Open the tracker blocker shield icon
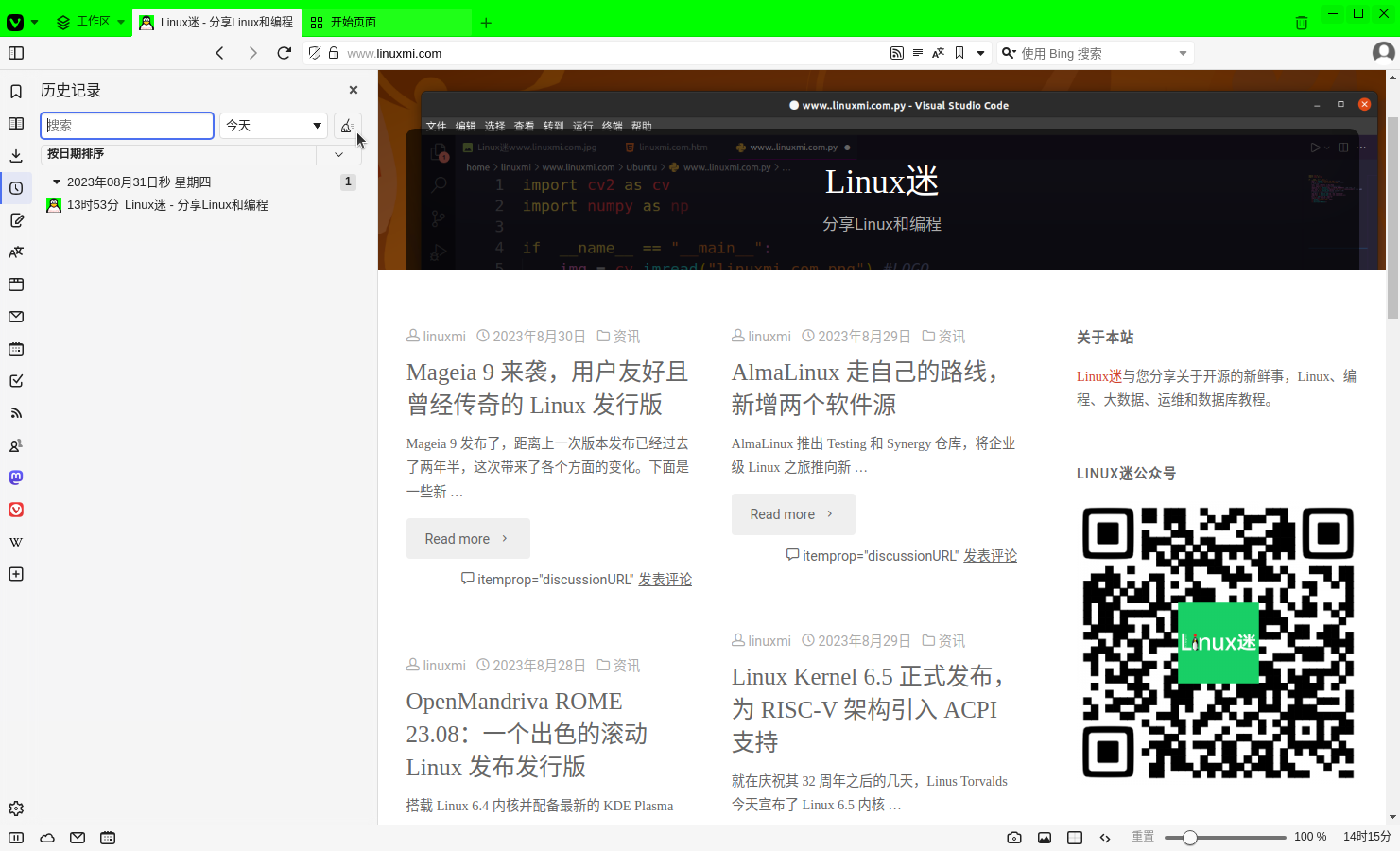Screen dimensions: 1400x851 click(315, 53)
